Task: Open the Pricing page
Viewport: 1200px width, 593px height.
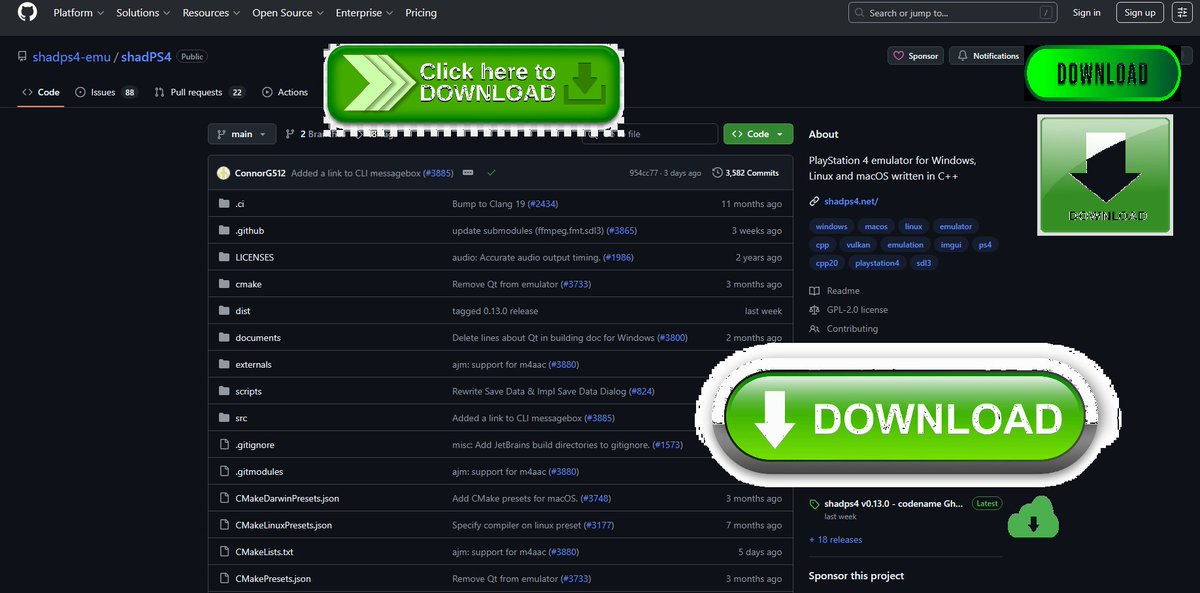Action: [421, 13]
